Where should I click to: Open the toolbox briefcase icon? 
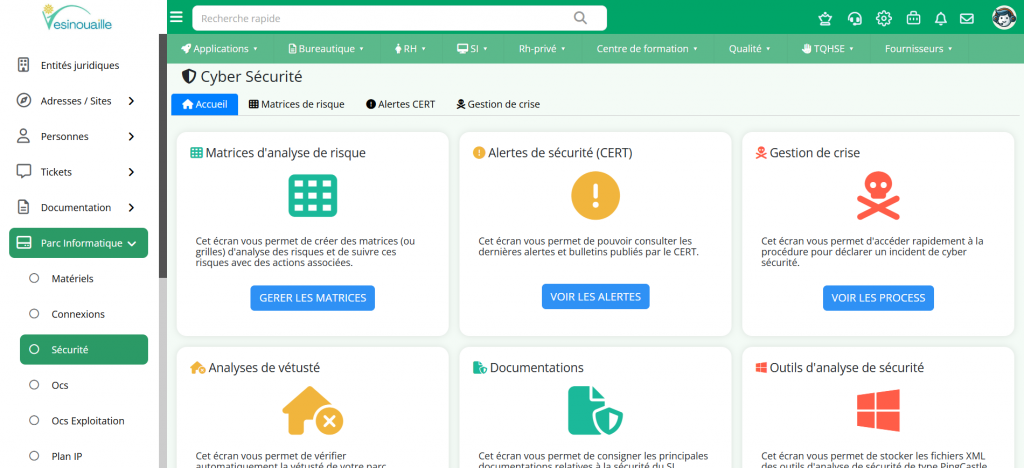(x=912, y=18)
